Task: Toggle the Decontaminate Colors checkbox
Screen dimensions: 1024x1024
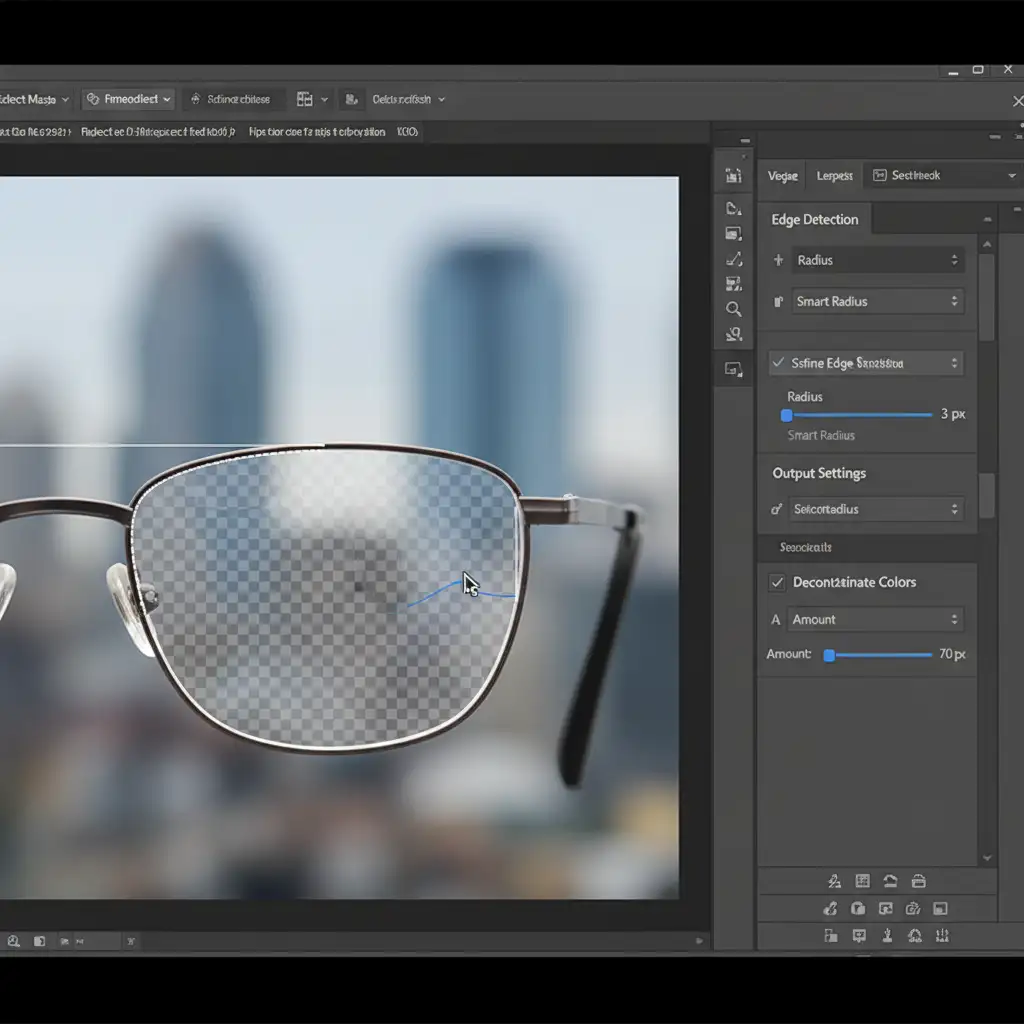Action: [776, 582]
